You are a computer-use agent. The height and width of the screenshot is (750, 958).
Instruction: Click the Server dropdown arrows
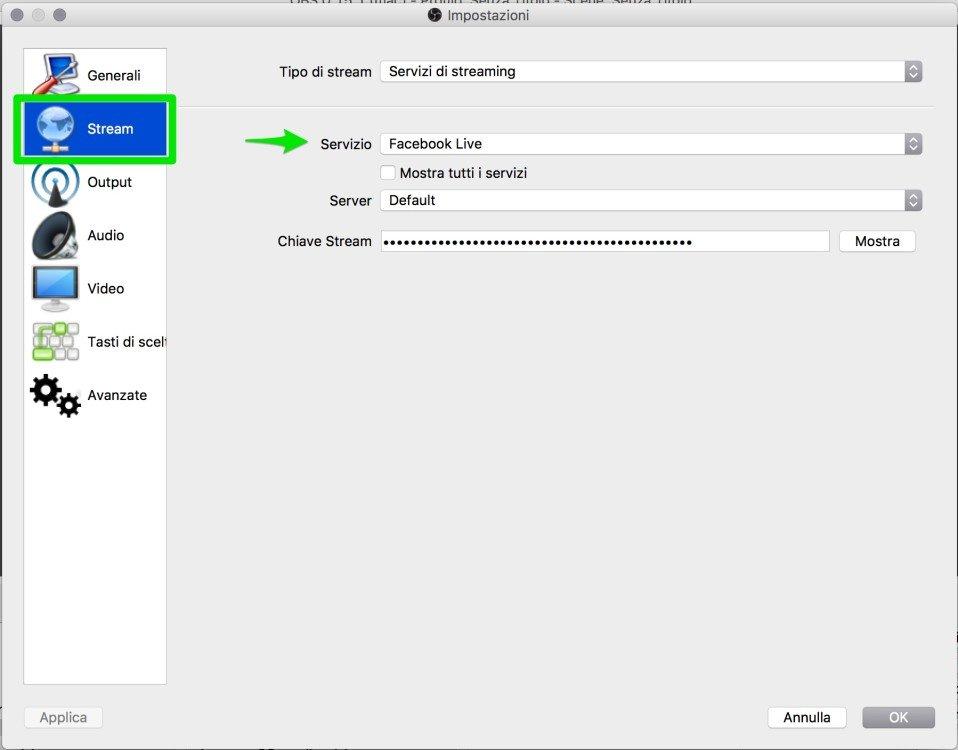coord(913,200)
